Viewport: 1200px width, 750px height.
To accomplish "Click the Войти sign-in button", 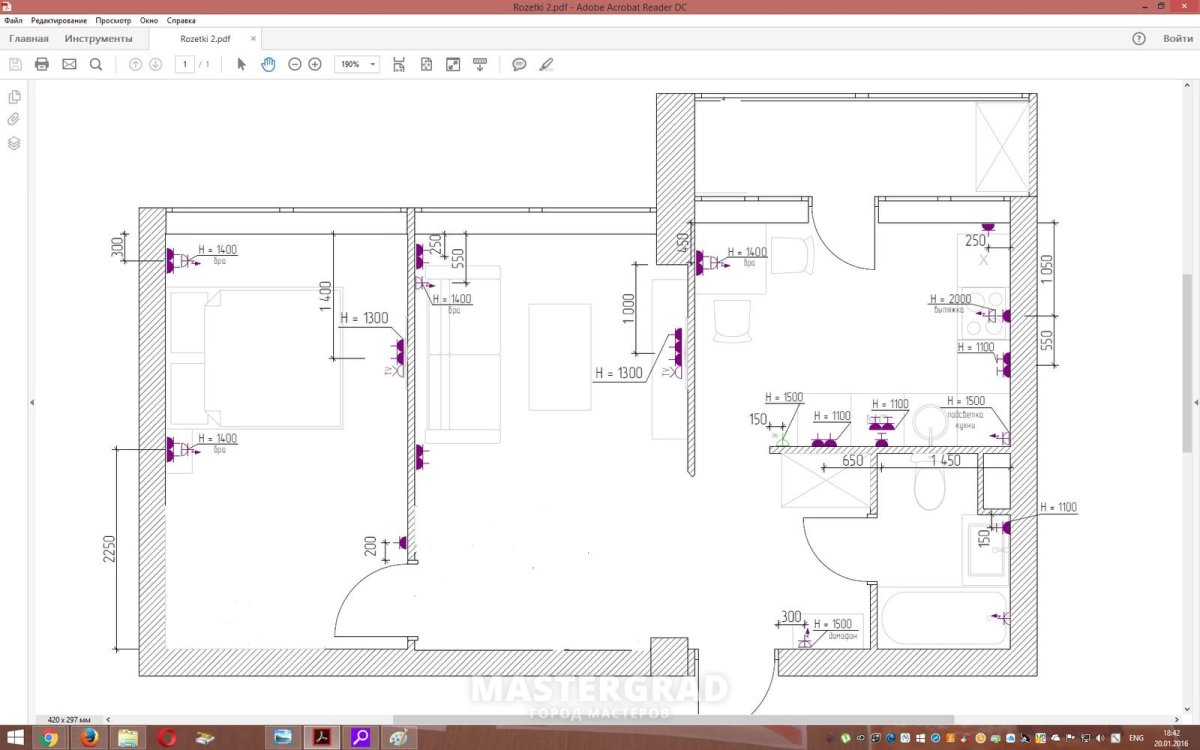I will click(1177, 39).
